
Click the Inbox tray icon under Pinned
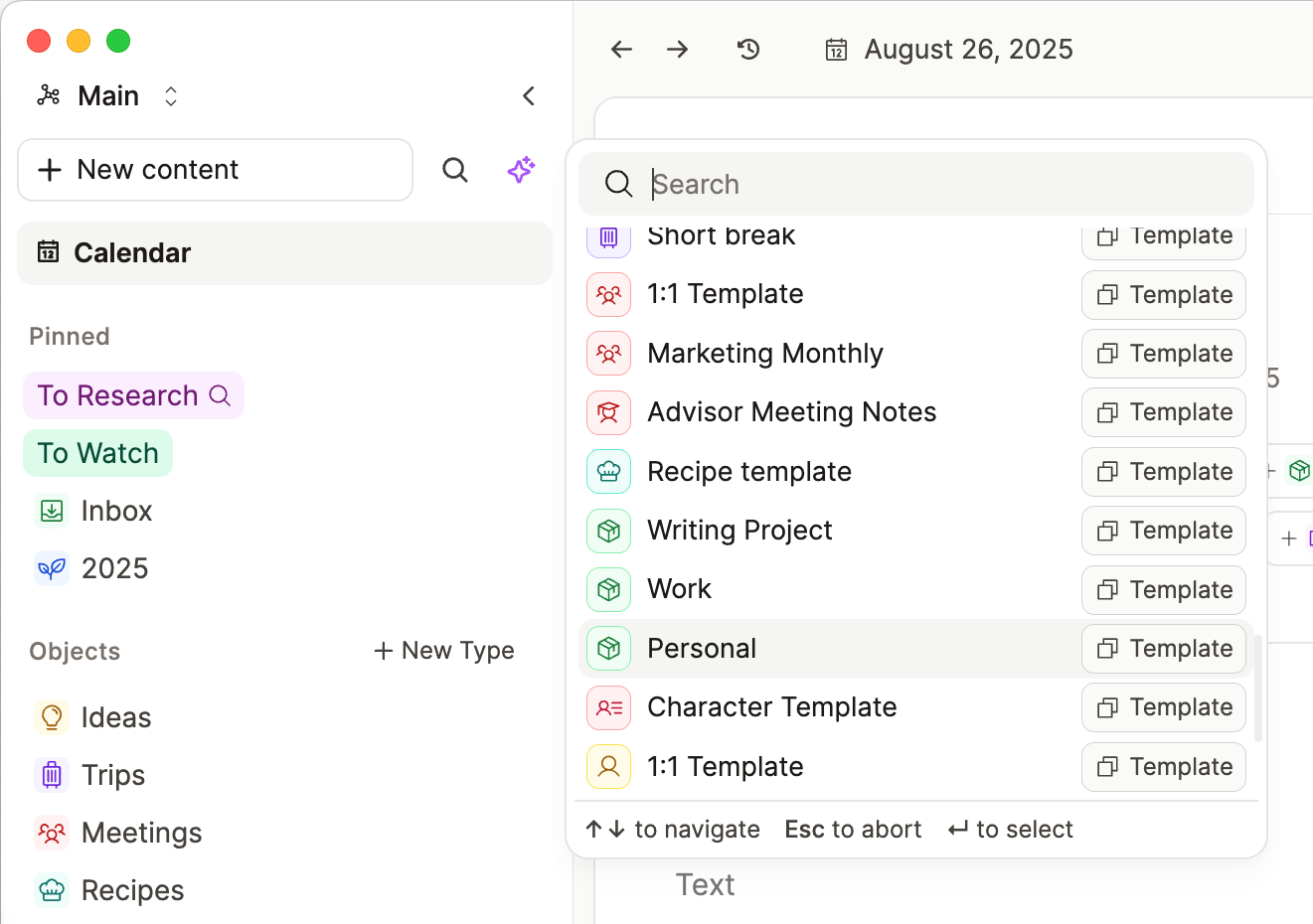coord(51,510)
